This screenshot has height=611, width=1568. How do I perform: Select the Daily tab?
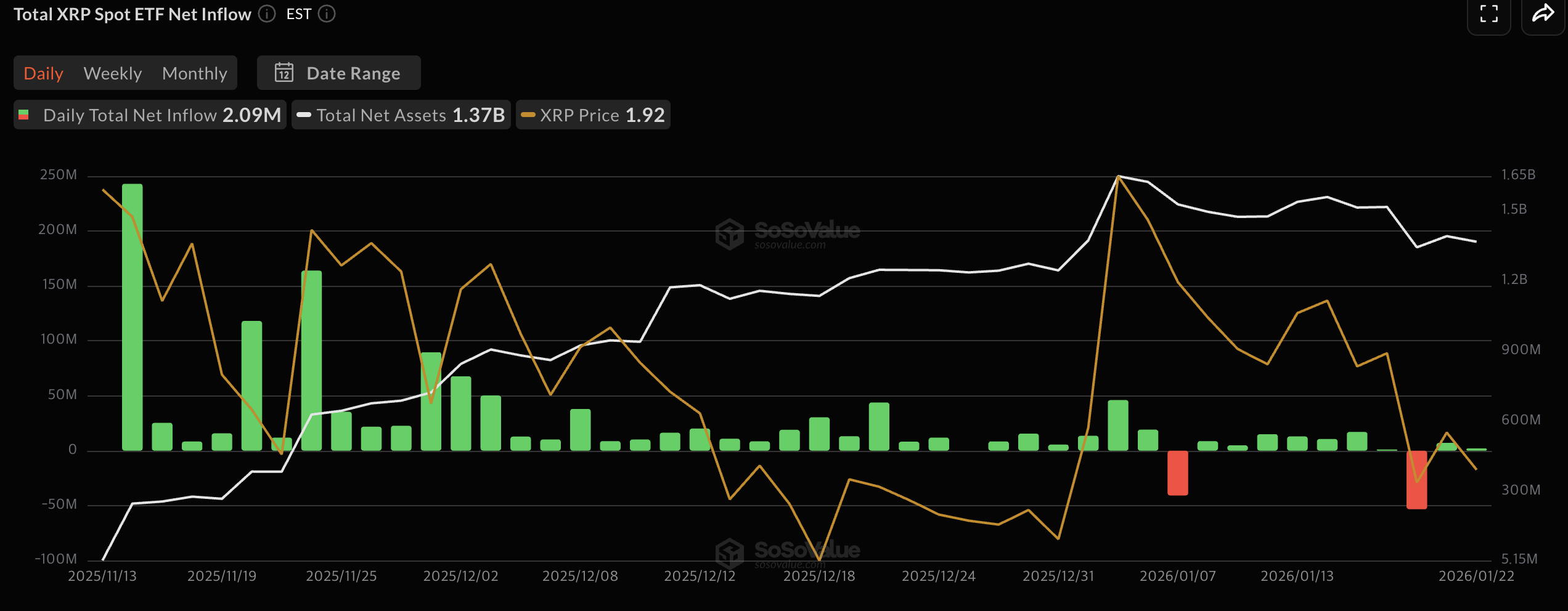[x=43, y=73]
